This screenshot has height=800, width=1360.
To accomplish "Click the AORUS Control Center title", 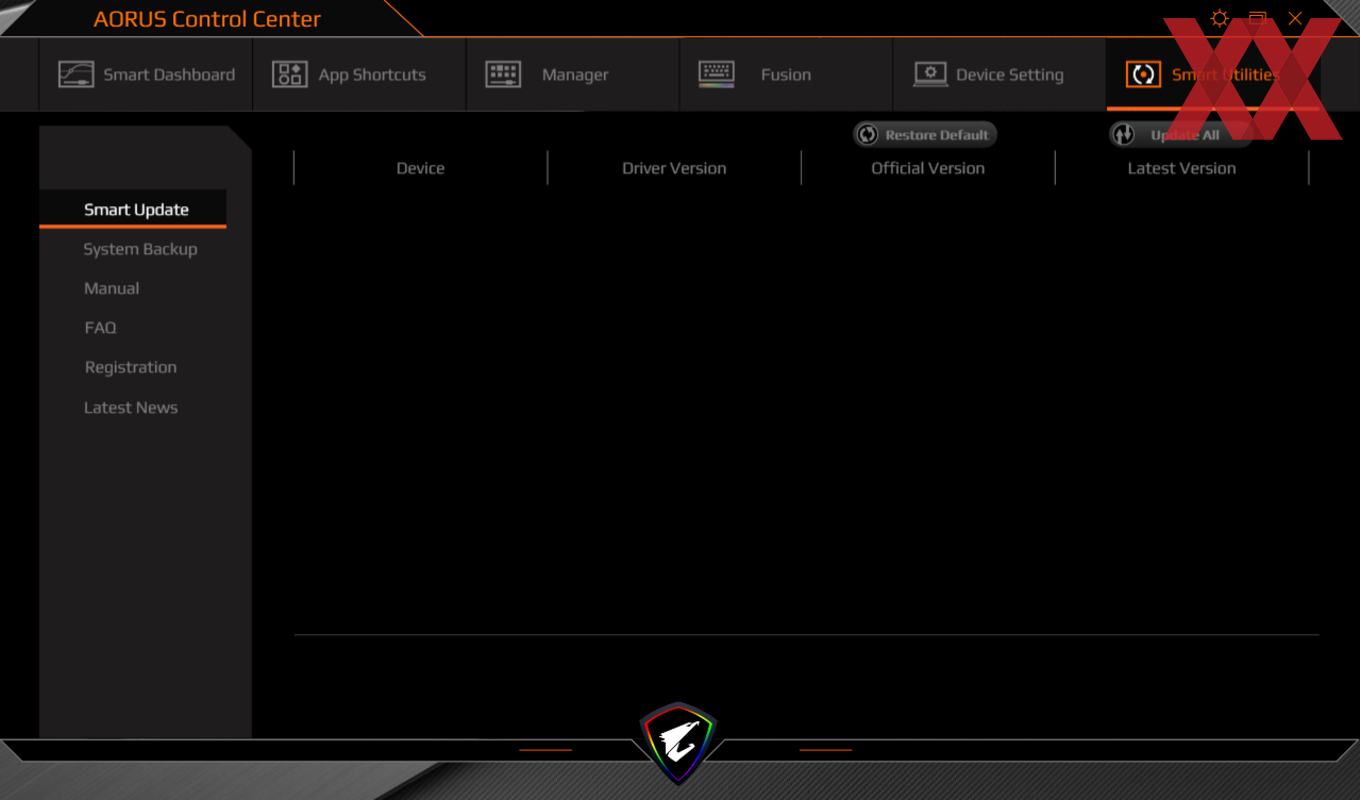I will click(207, 19).
